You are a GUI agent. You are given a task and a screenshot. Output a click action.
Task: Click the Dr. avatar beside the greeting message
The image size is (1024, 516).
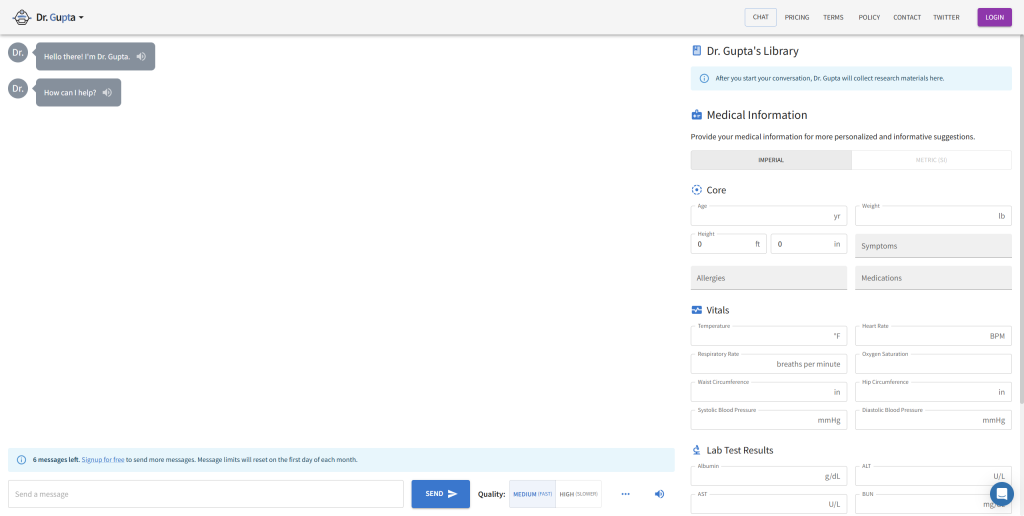point(18,52)
